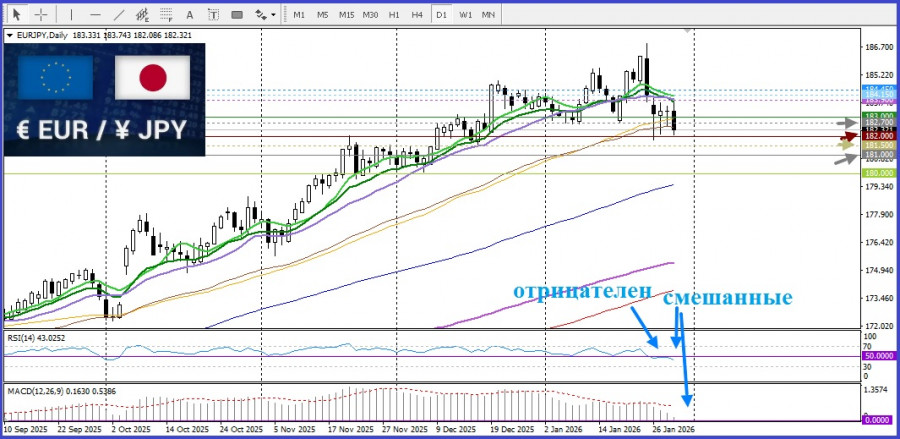The image size is (900, 439).
Task: Select the vertical line drawing tool
Action: (x=69, y=15)
